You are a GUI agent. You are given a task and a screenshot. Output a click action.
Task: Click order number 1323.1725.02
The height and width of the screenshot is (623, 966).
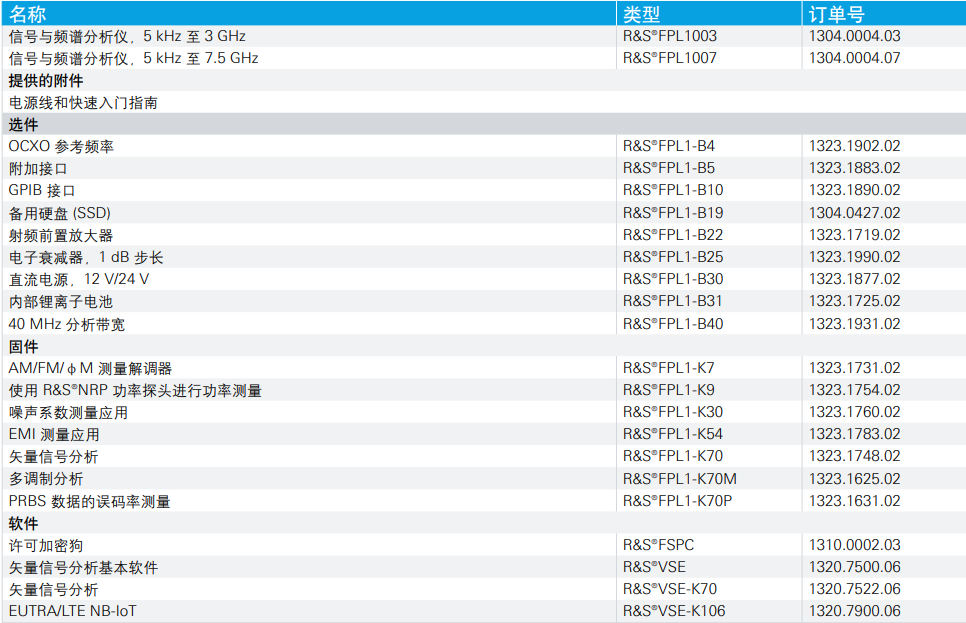[x=854, y=302]
